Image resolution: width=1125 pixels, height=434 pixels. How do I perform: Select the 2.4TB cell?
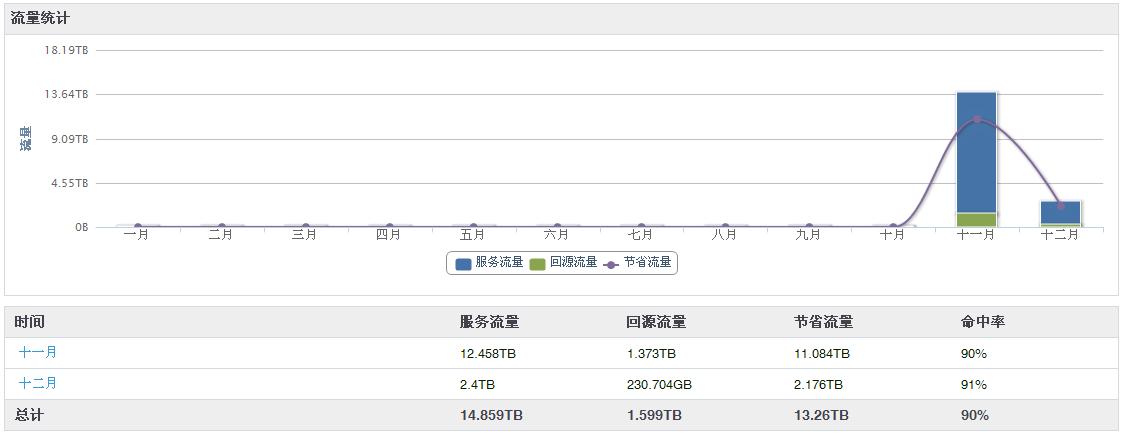click(477, 385)
